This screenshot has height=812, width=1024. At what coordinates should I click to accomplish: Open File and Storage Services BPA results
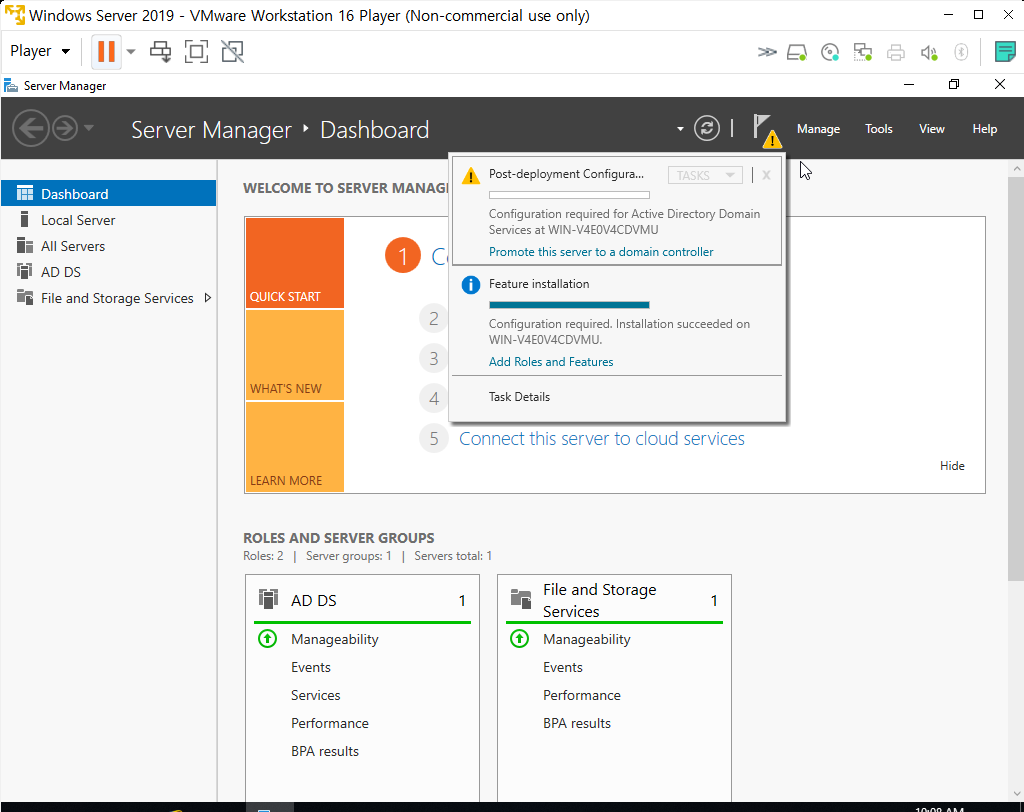coord(577,723)
